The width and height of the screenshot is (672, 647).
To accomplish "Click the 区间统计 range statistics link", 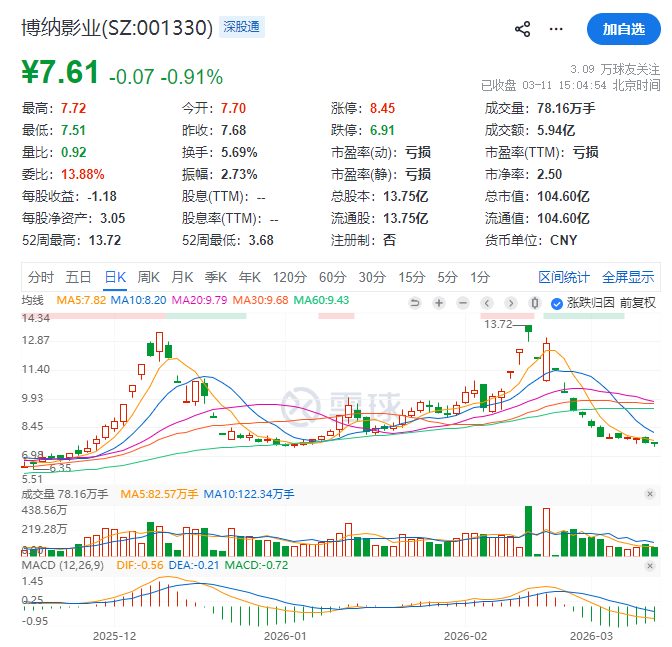I will 564,277.
